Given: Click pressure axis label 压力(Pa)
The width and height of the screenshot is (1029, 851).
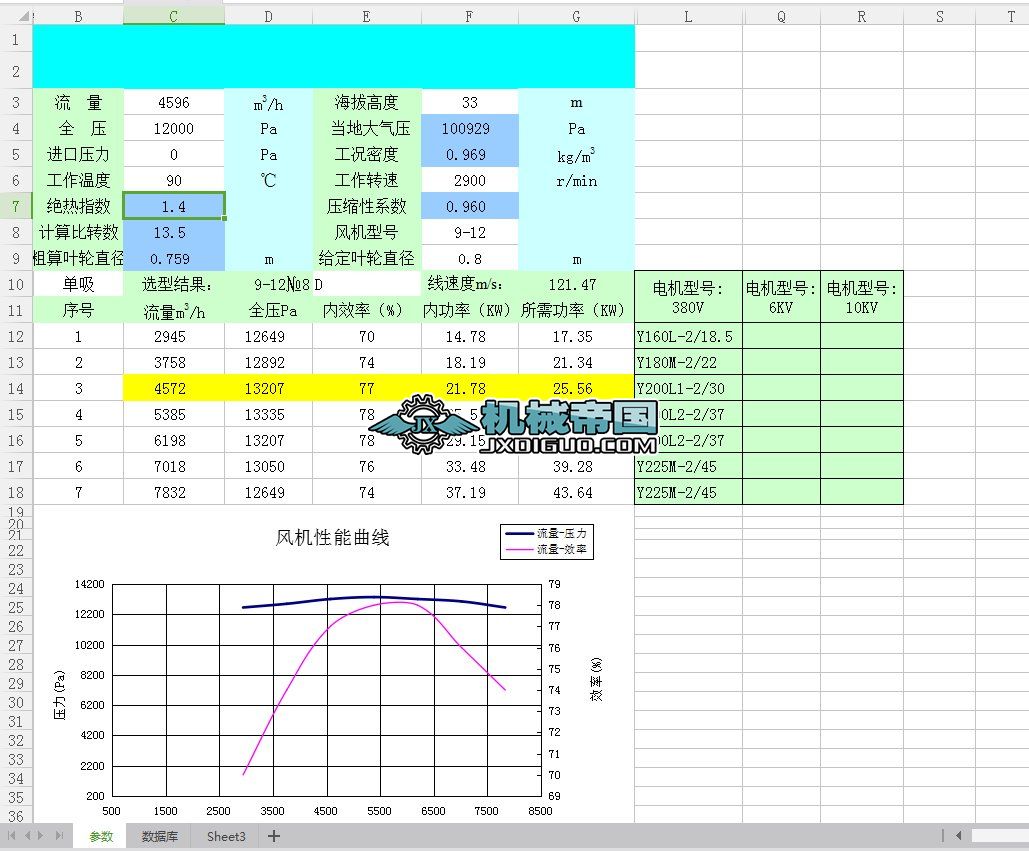Looking at the screenshot, I should click(x=60, y=695).
